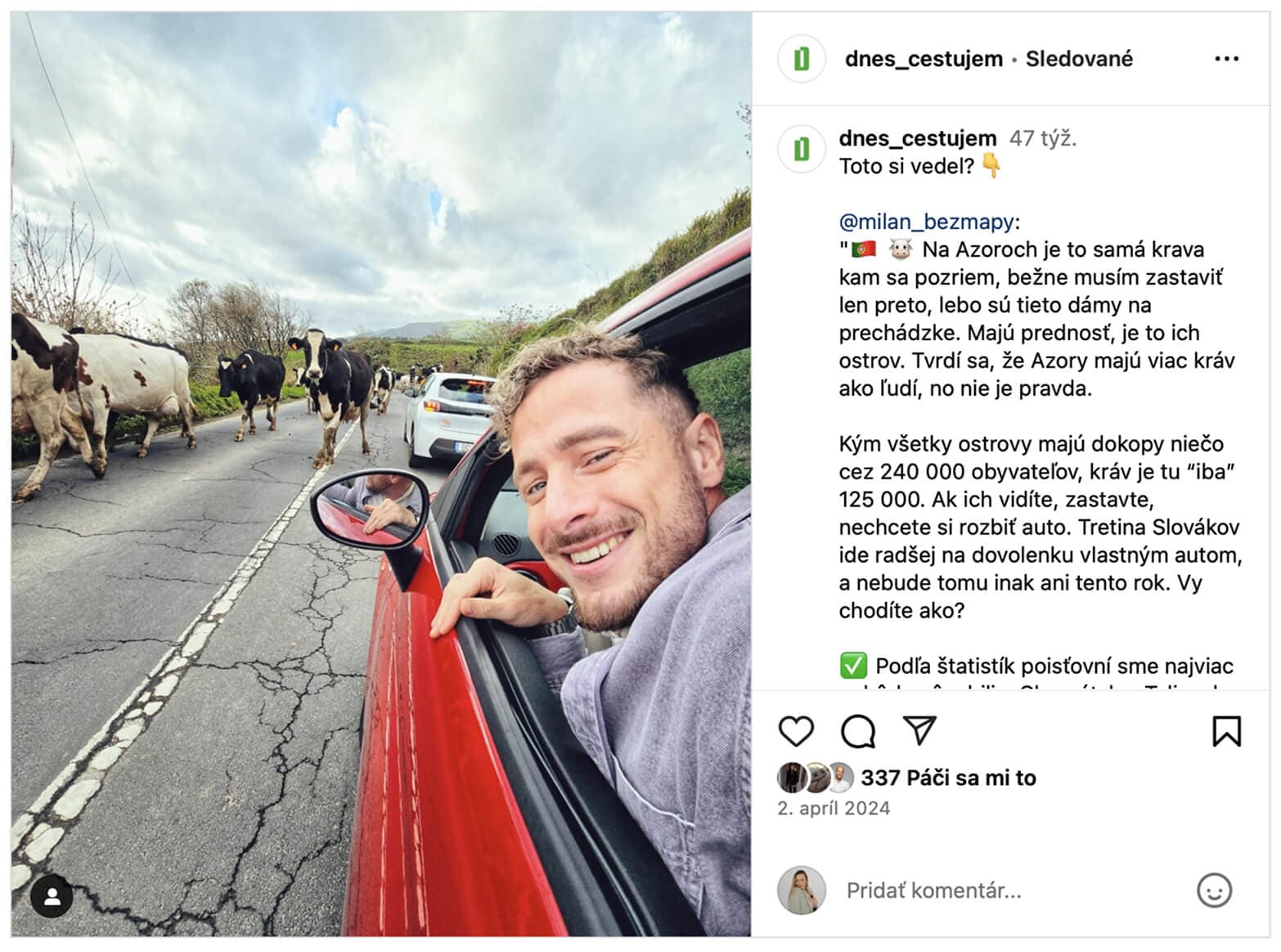Open dnes_cestujem profile avatar in header

tap(801, 59)
